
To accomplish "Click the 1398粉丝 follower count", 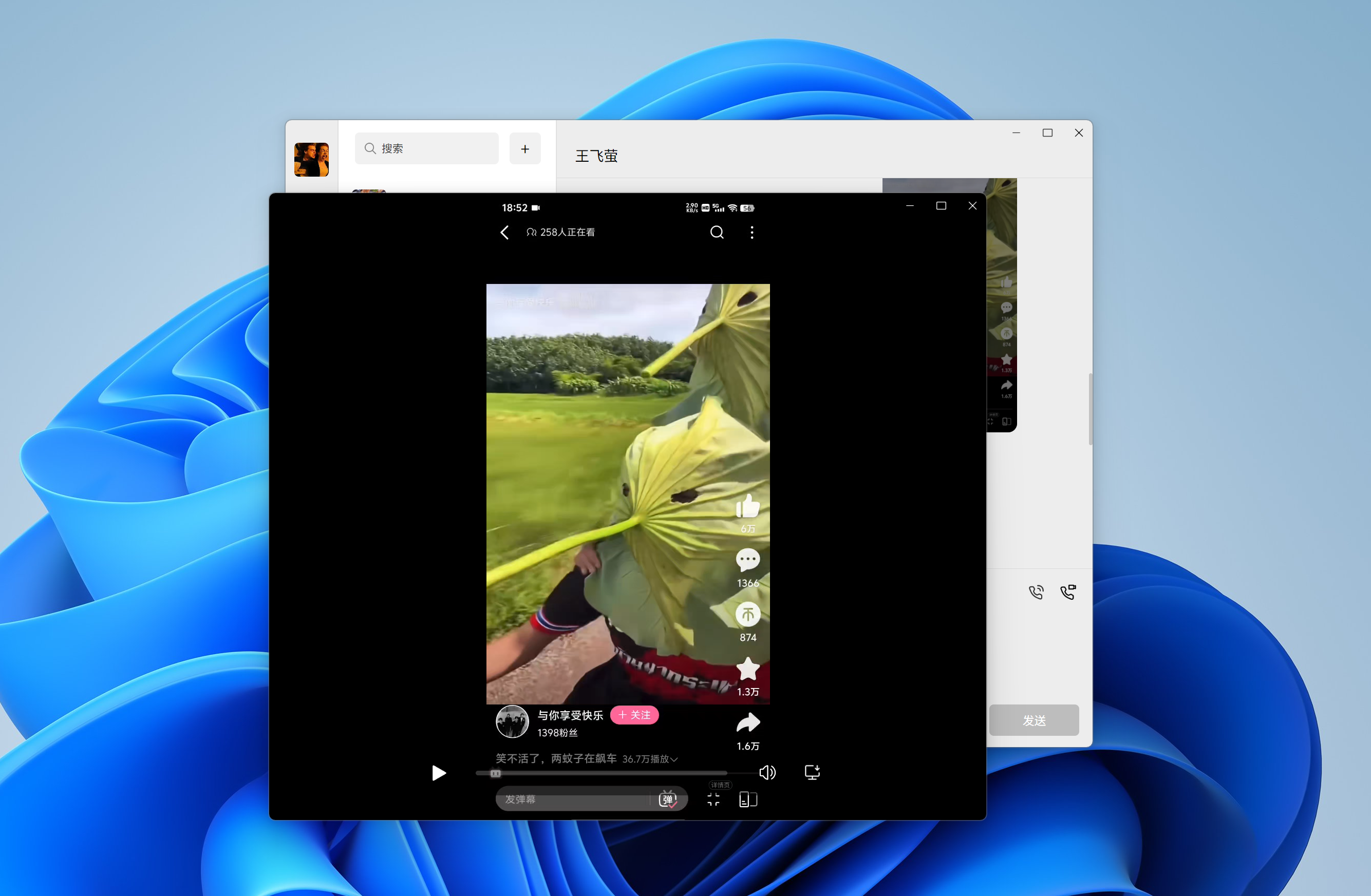I will 557,733.
